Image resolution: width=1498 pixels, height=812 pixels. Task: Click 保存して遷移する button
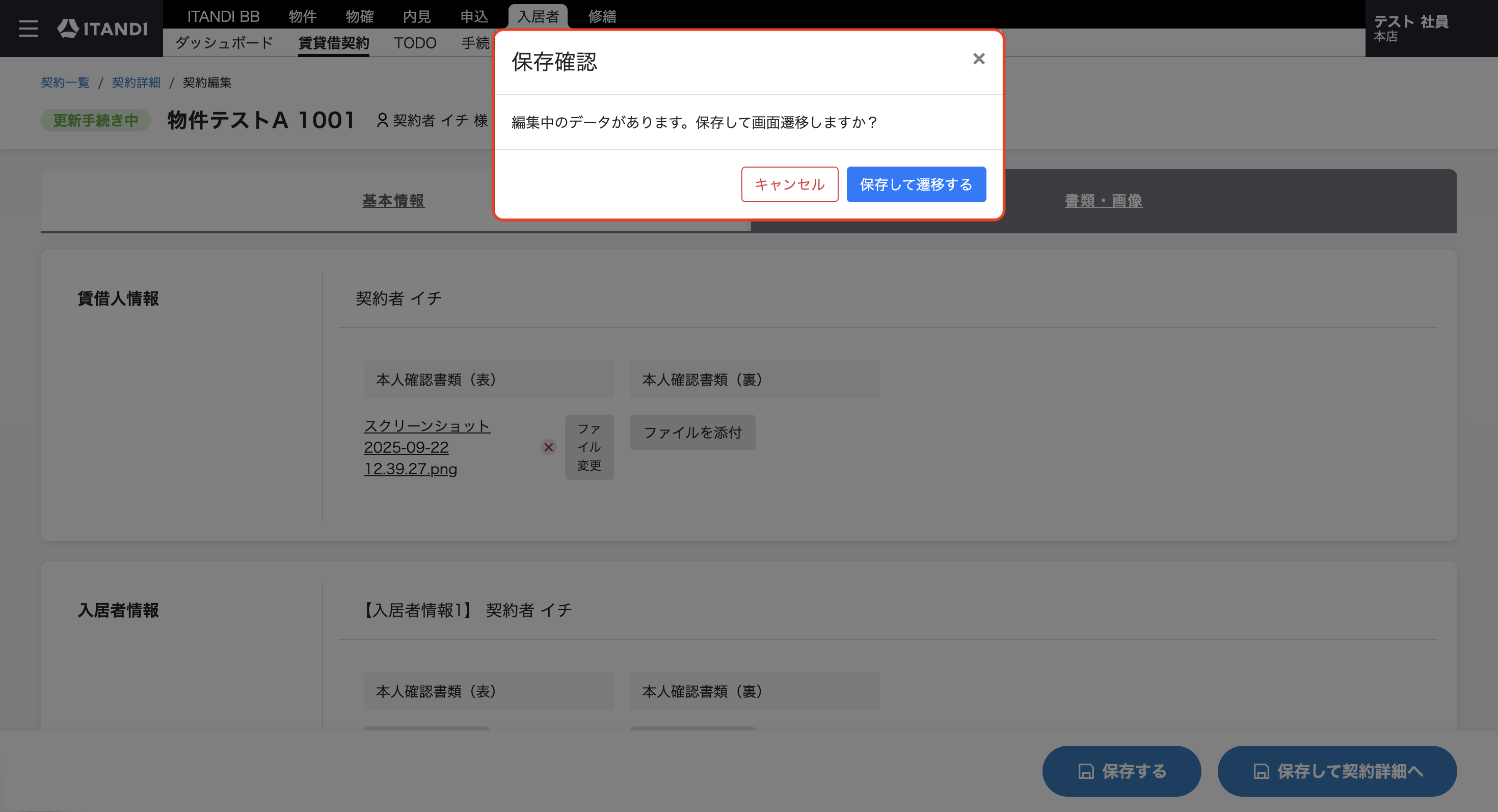point(916,184)
